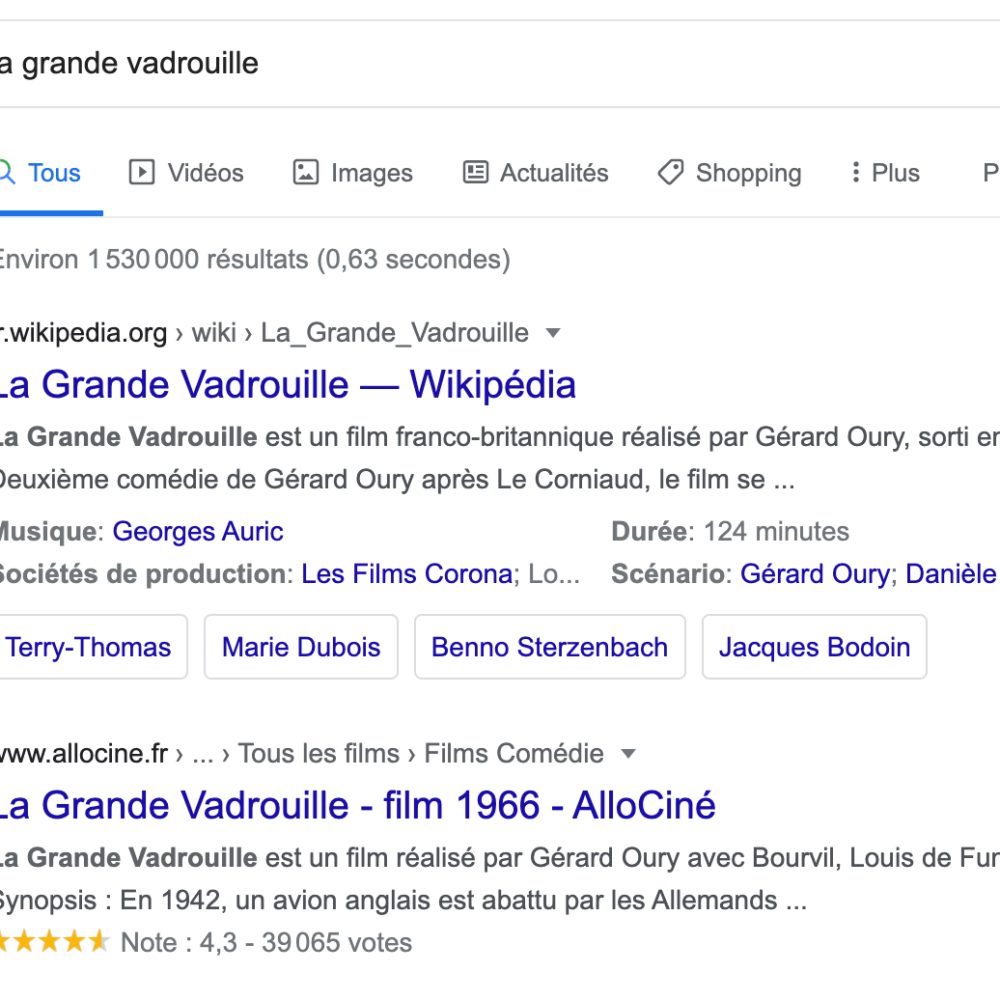This screenshot has width=1000, height=1000.
Task: Click the Marie Dubois chip
Action: point(301,647)
